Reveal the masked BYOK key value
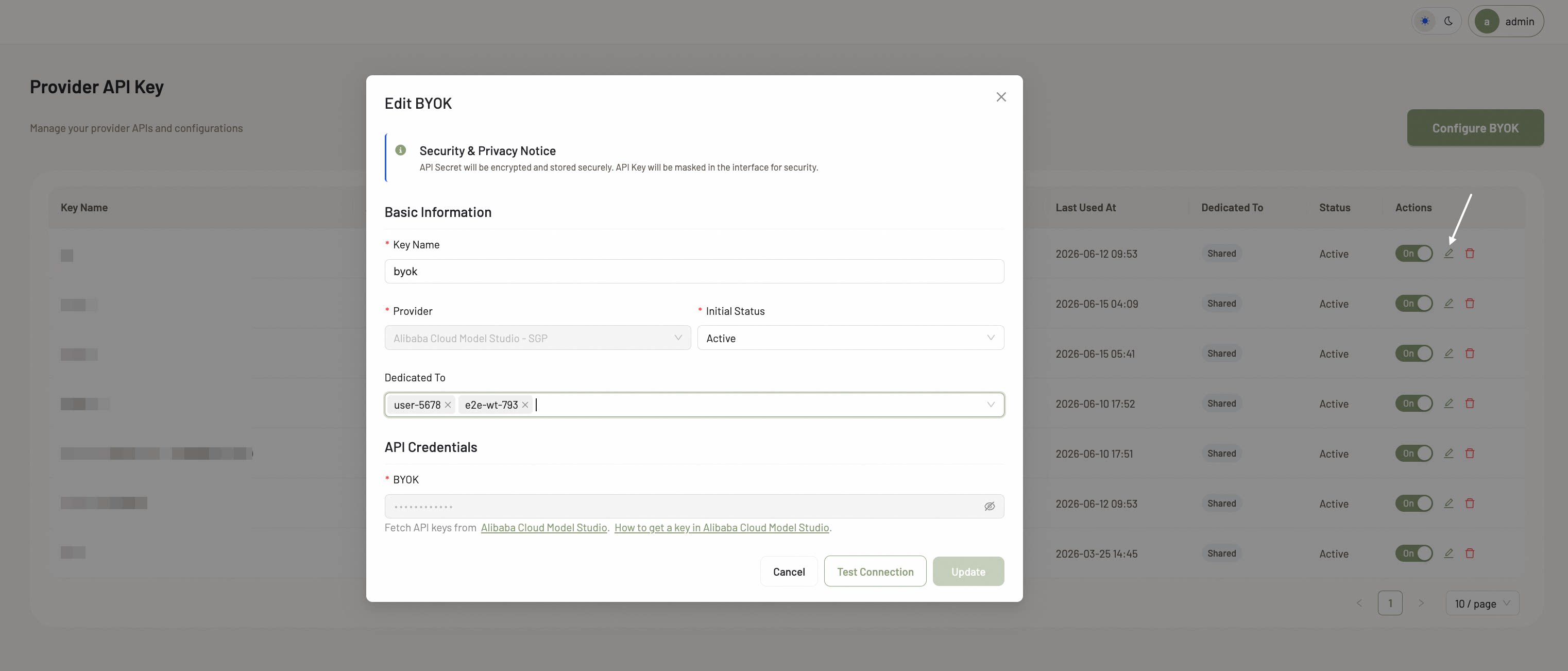 990,507
